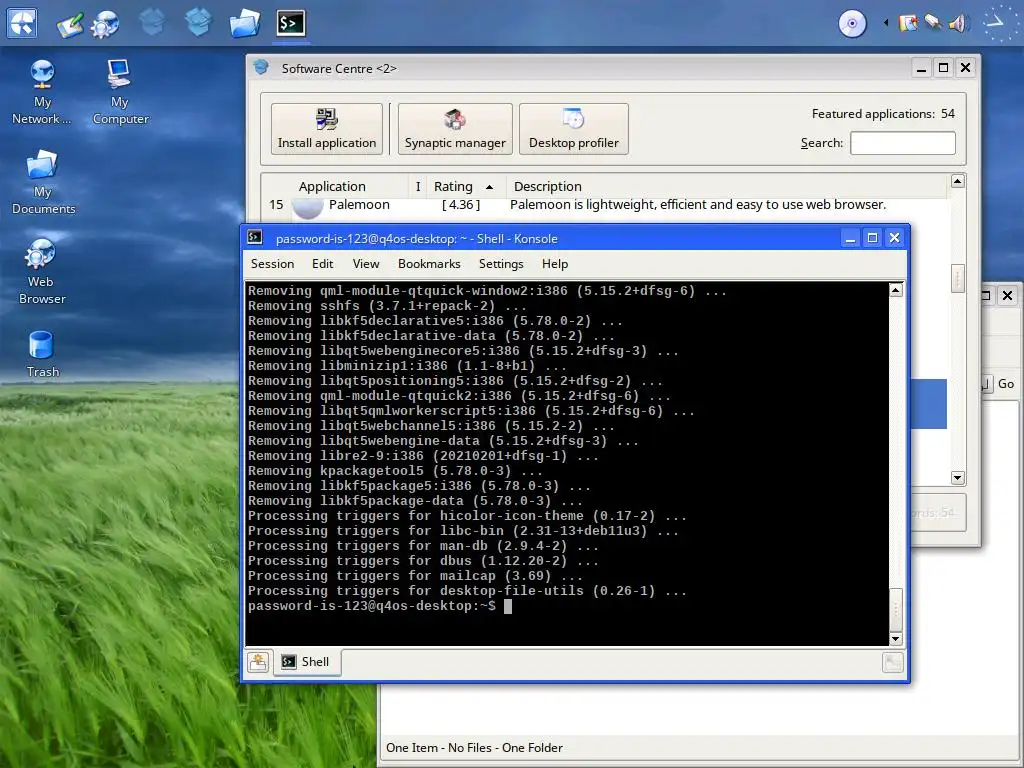
Task: Open the Bookmarks menu in Konsole
Action: pos(429,264)
